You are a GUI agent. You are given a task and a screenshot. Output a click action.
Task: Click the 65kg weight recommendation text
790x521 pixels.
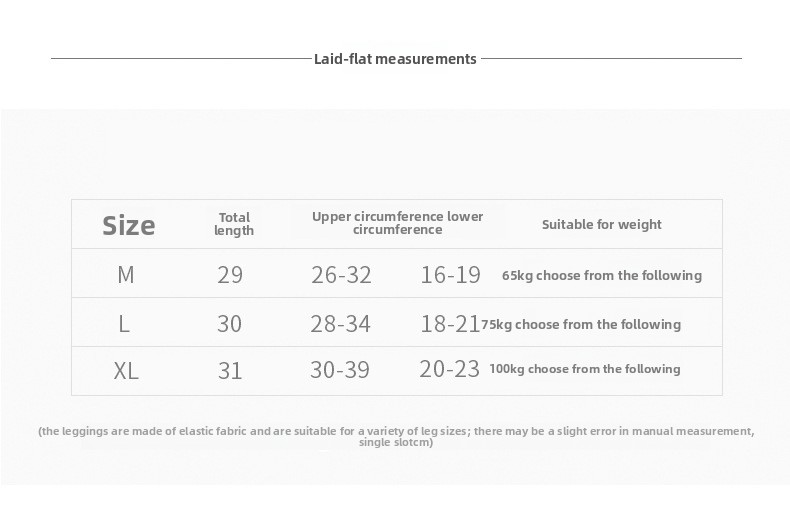click(x=602, y=276)
